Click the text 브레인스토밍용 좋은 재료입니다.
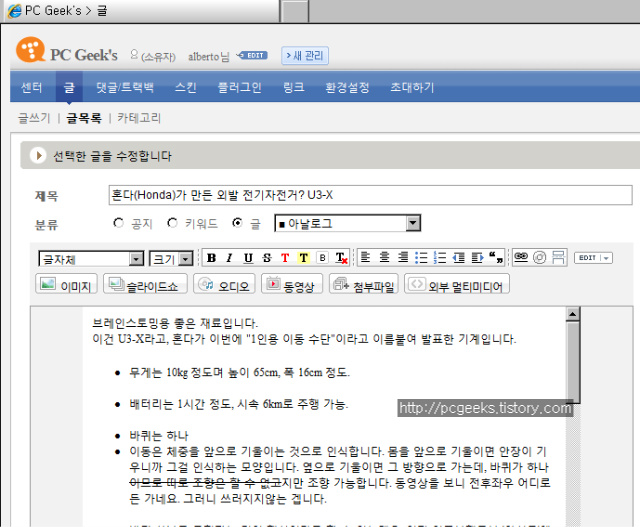Screen dimensions: 640x527 click(x=175, y=324)
